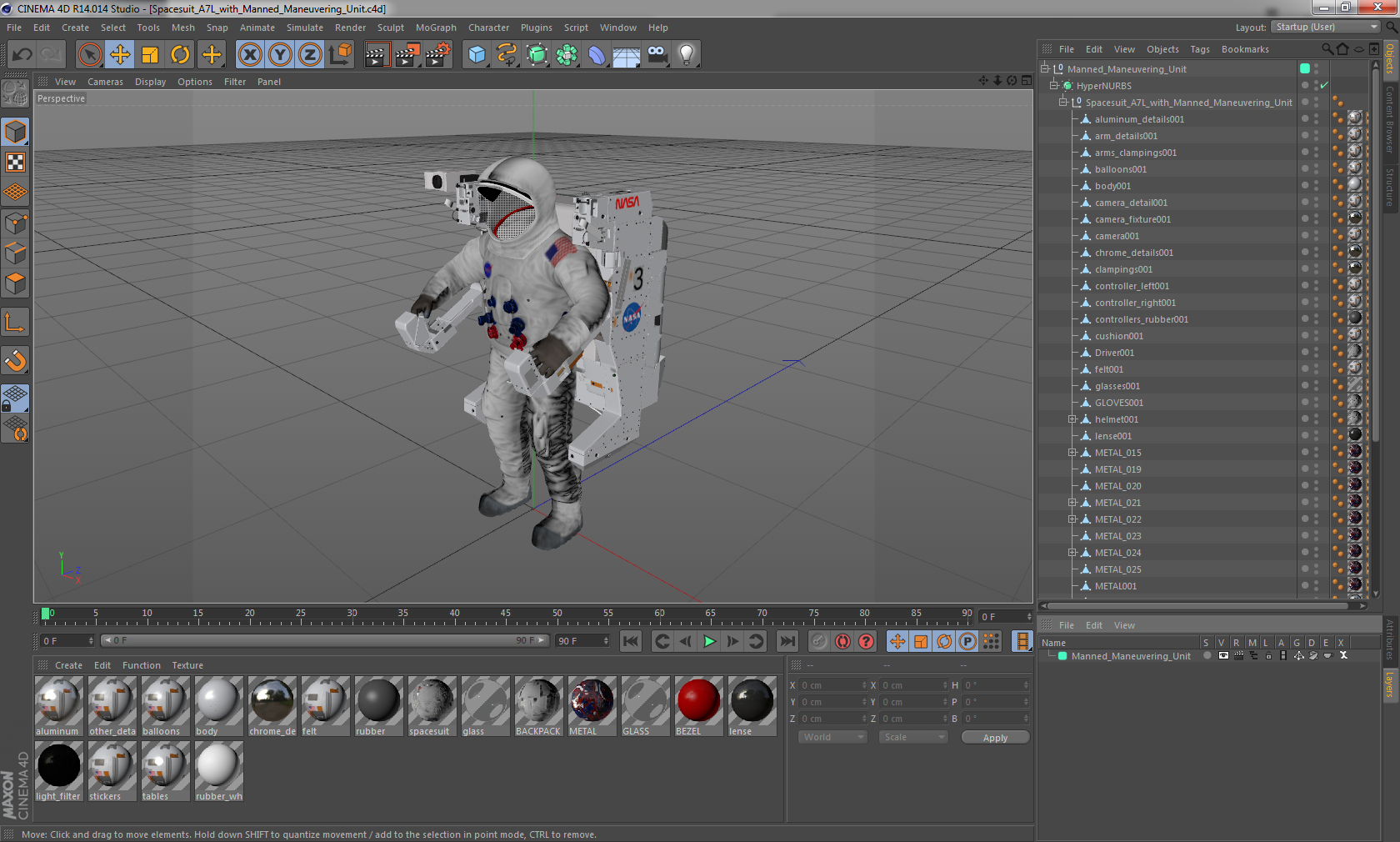The image size is (1400, 842).
Task: Click the Undo arrow icon
Action: click(22, 55)
